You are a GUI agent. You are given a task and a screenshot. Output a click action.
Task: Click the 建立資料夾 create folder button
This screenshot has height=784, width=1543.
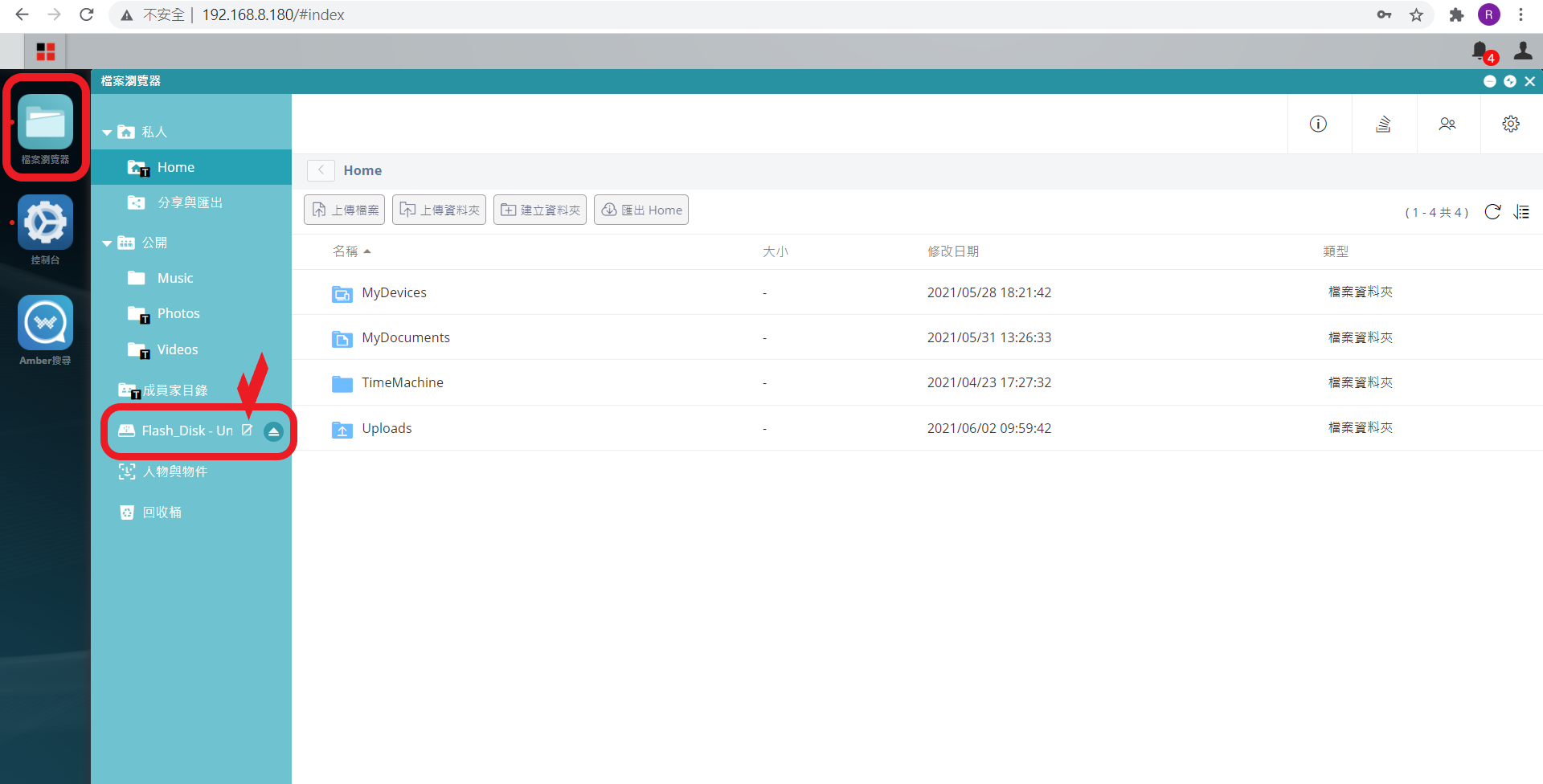[540, 210]
